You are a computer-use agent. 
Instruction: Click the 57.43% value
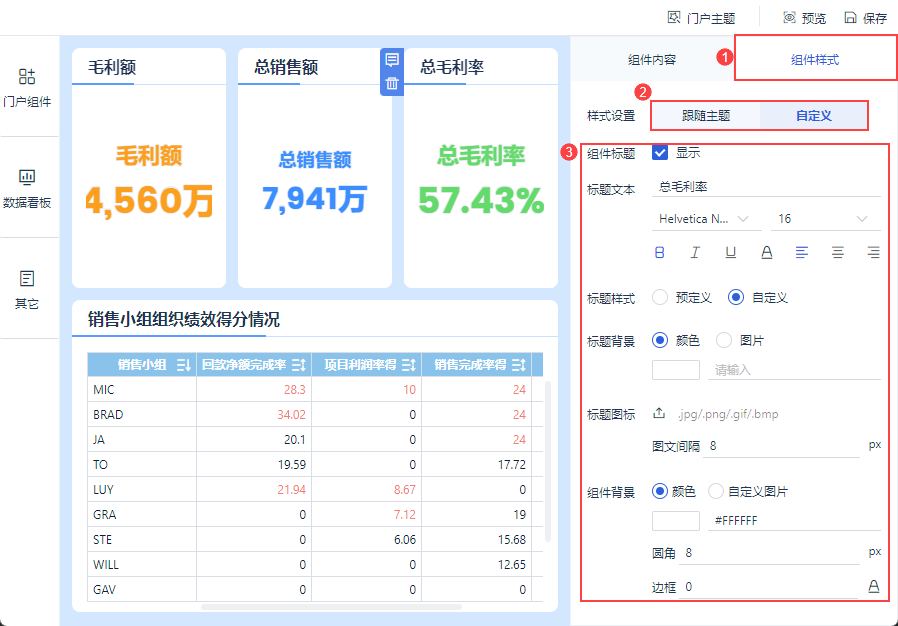(481, 200)
